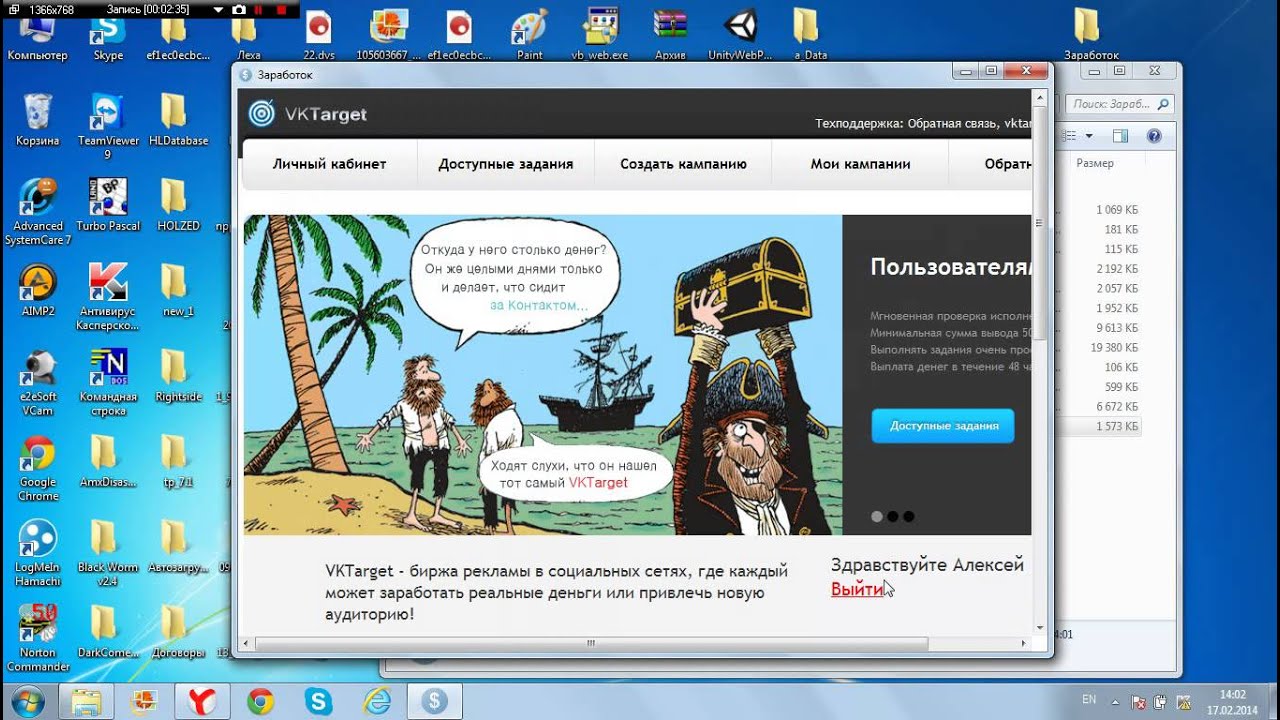Open the Black Worm v2.4 folder

tap(106, 553)
